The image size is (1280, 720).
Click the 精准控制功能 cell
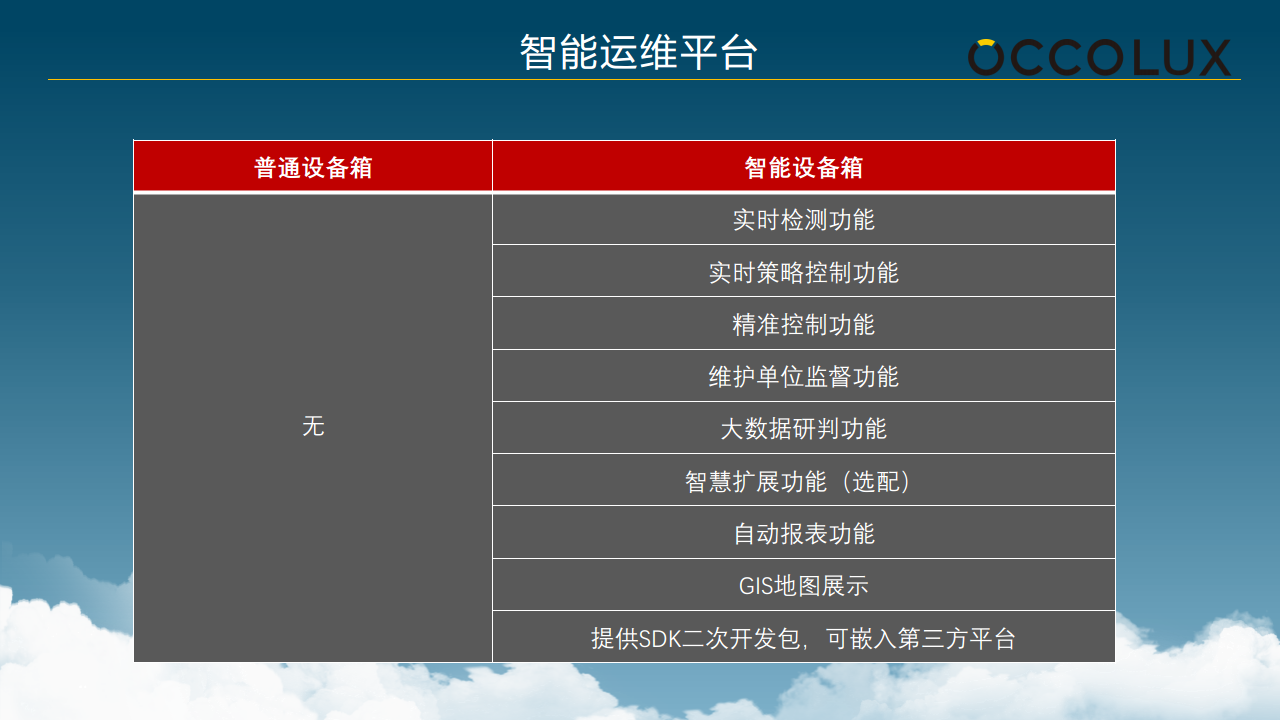click(804, 323)
